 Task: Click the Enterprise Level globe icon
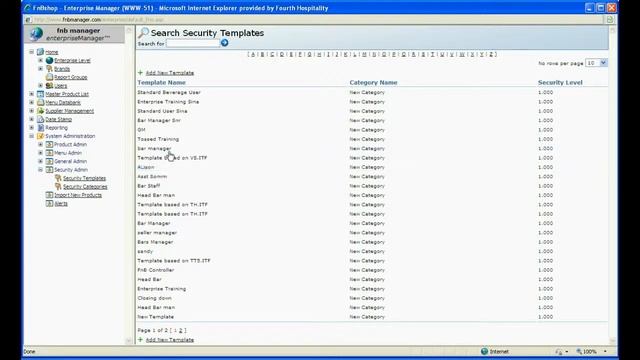click(x=49, y=60)
